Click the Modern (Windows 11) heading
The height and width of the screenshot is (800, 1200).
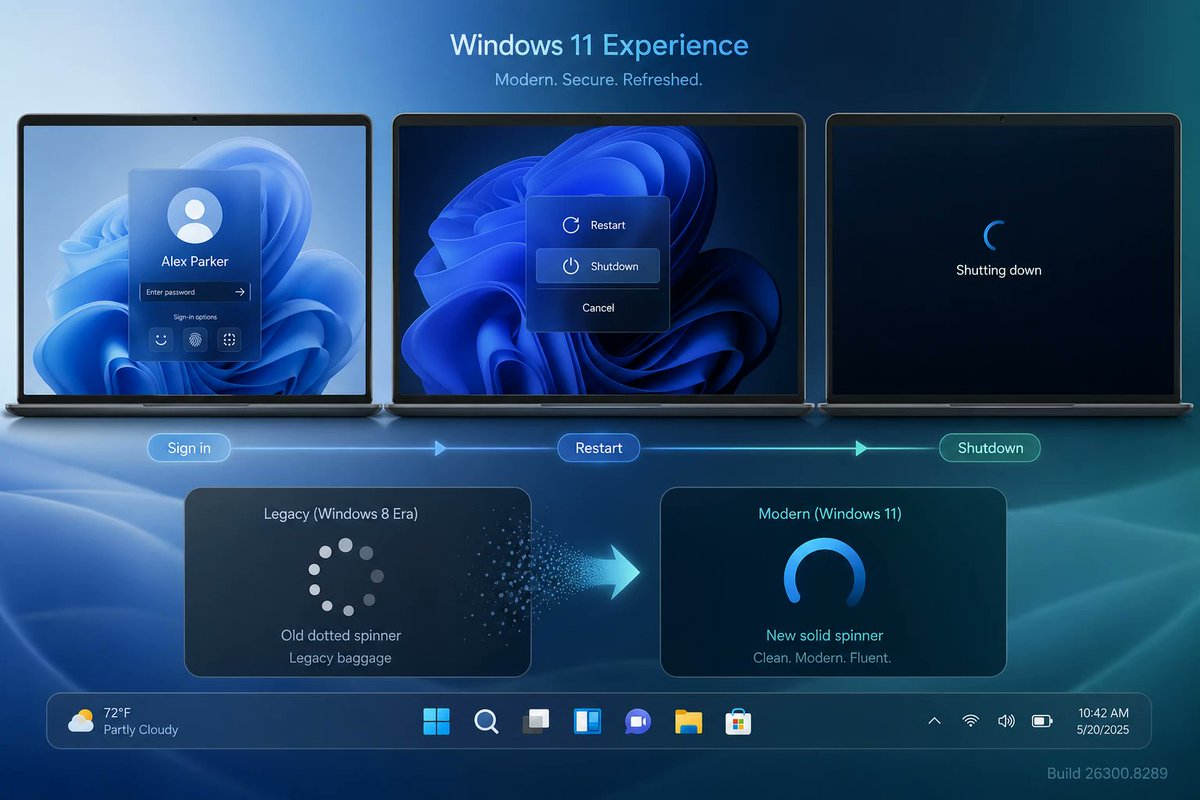[x=830, y=514]
